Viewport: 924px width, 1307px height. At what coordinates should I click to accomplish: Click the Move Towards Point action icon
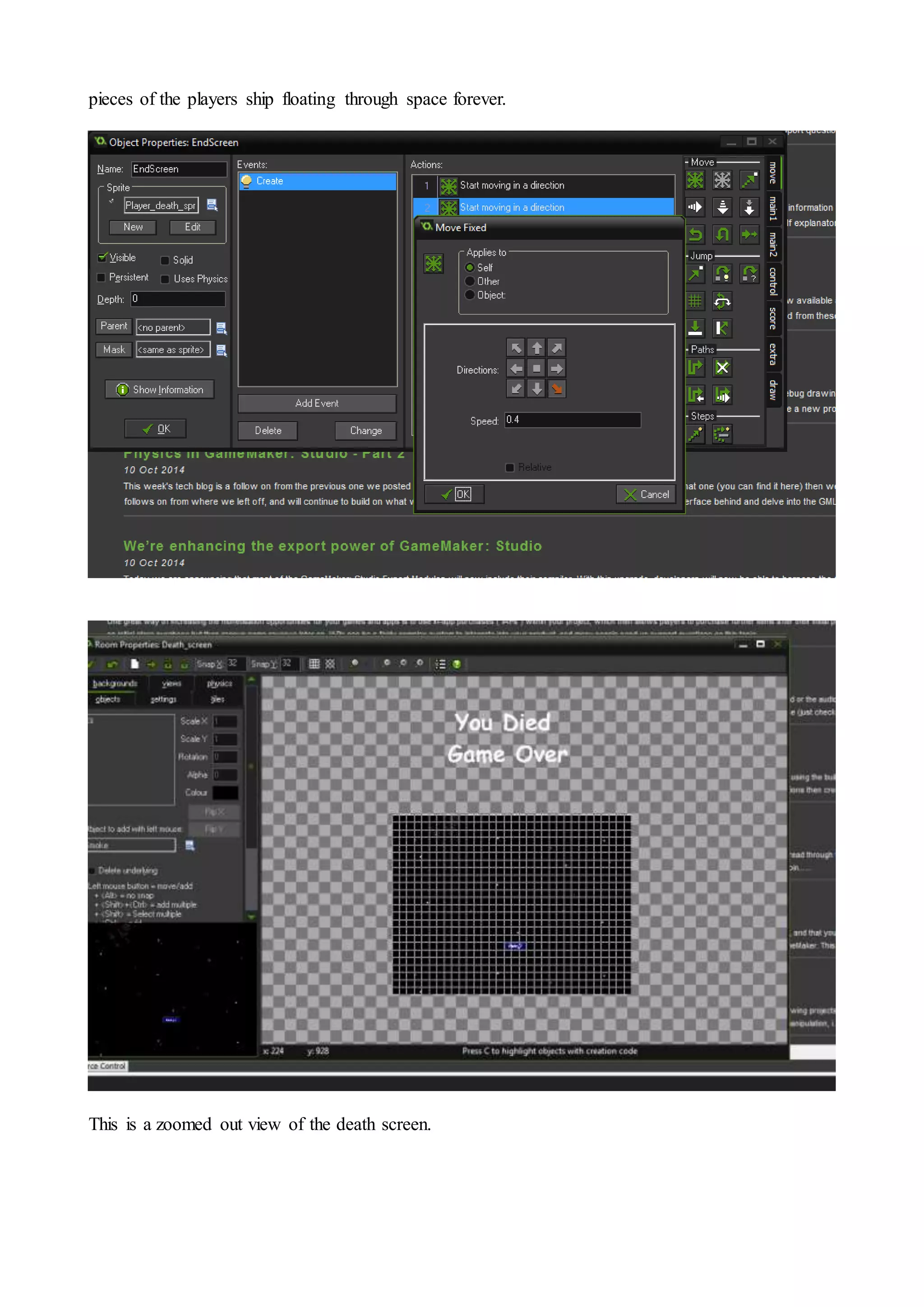tap(749, 181)
